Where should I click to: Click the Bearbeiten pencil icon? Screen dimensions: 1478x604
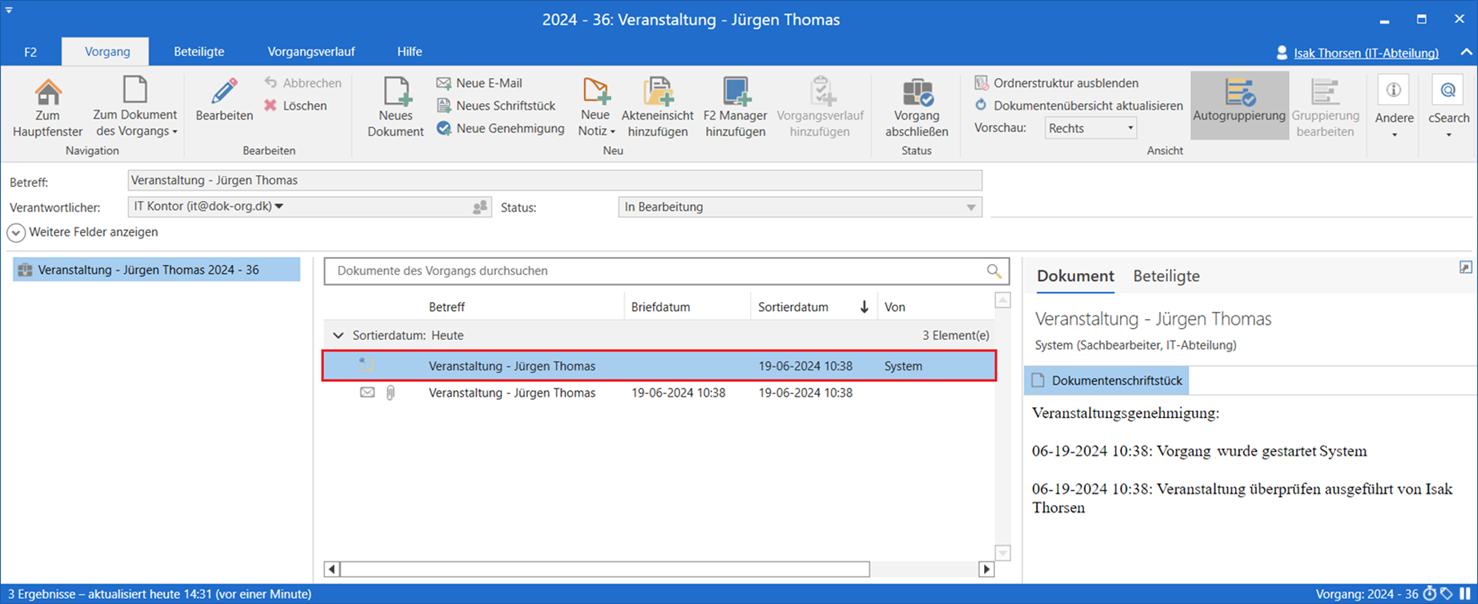pos(224,94)
